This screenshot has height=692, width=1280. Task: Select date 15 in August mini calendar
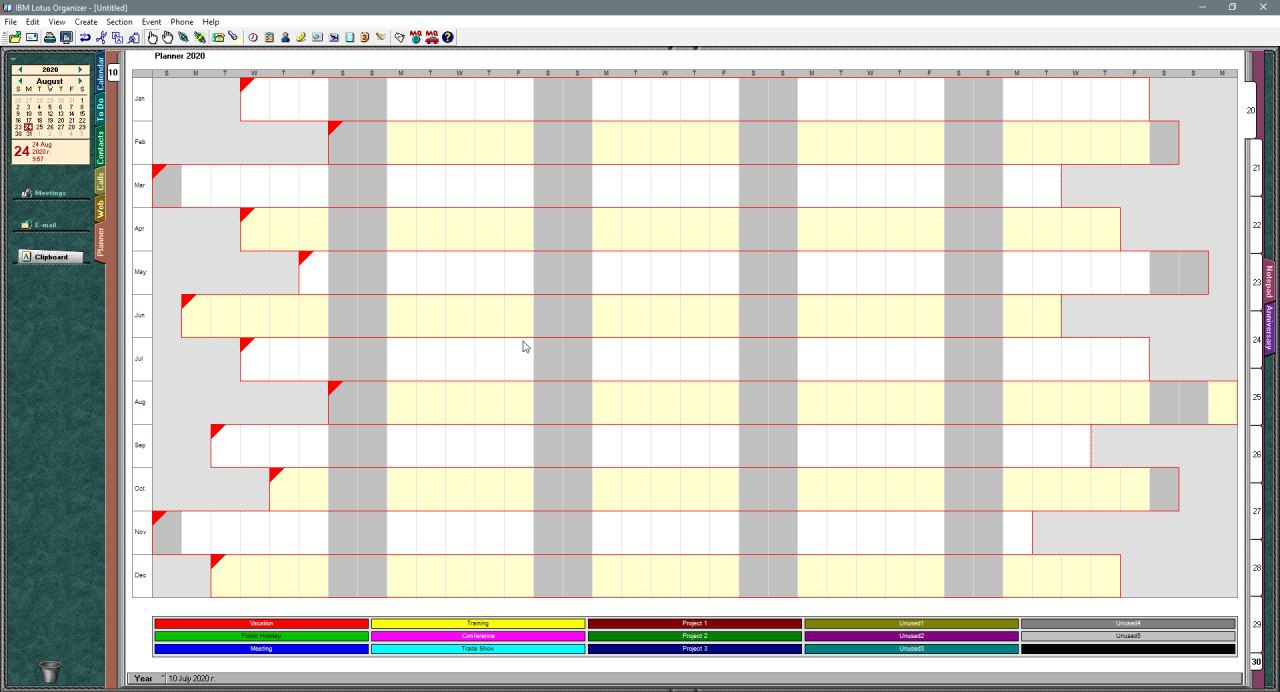[81, 114]
